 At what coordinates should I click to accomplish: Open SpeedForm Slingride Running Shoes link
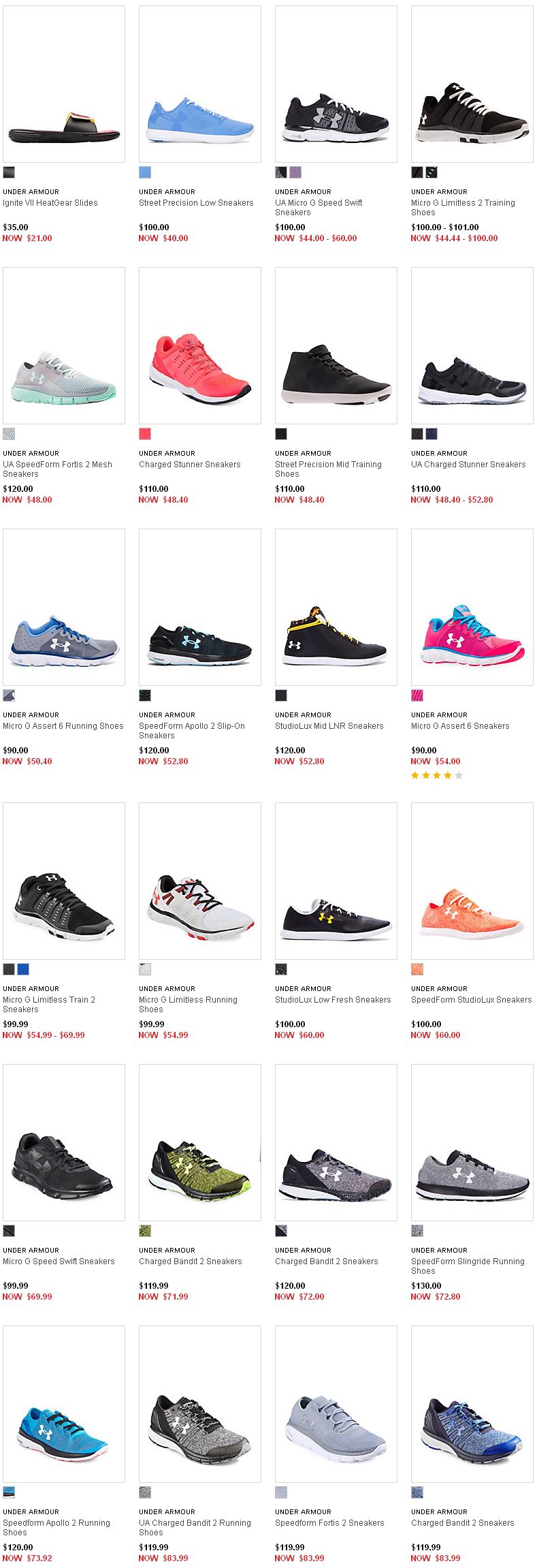(468, 1266)
